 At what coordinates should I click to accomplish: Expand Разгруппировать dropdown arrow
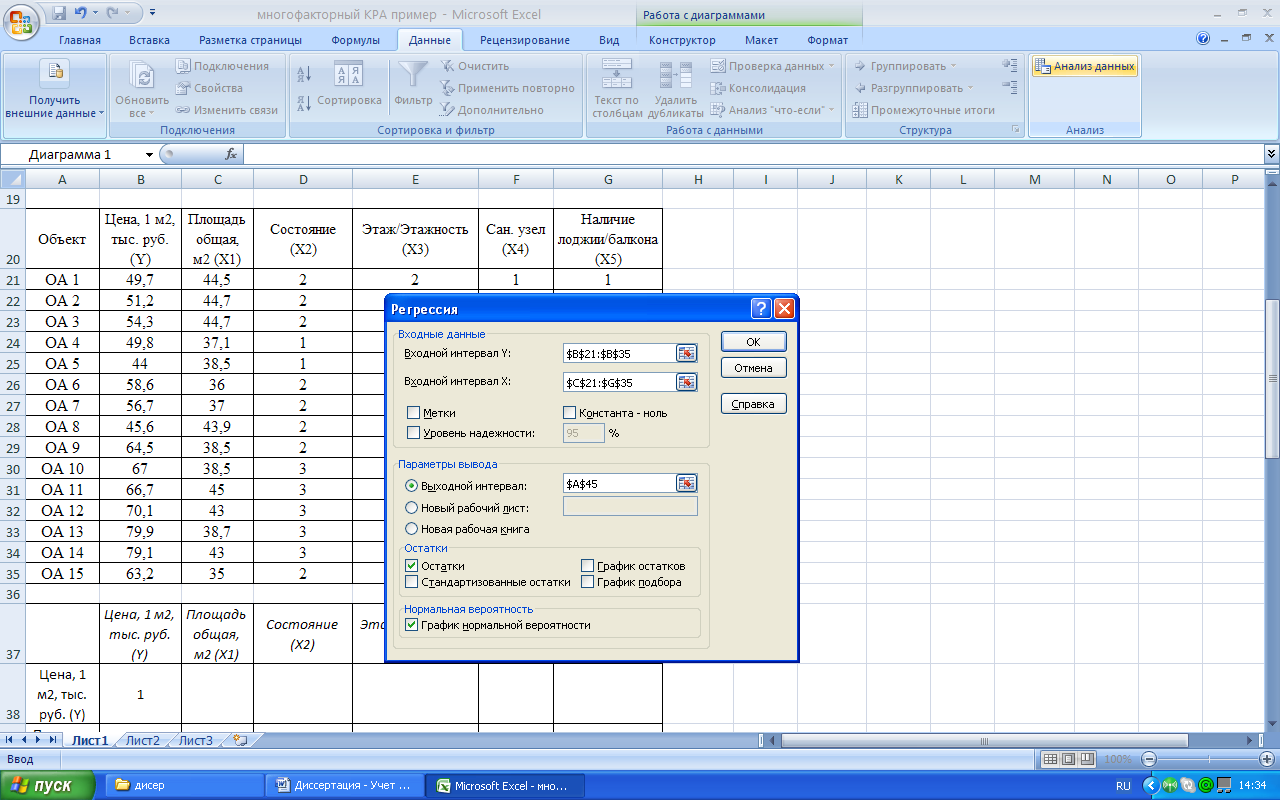click(971, 88)
